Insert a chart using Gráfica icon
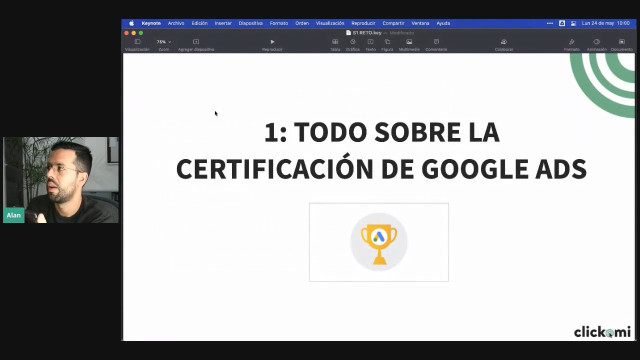Viewport: 640px width, 360px height. 353,42
